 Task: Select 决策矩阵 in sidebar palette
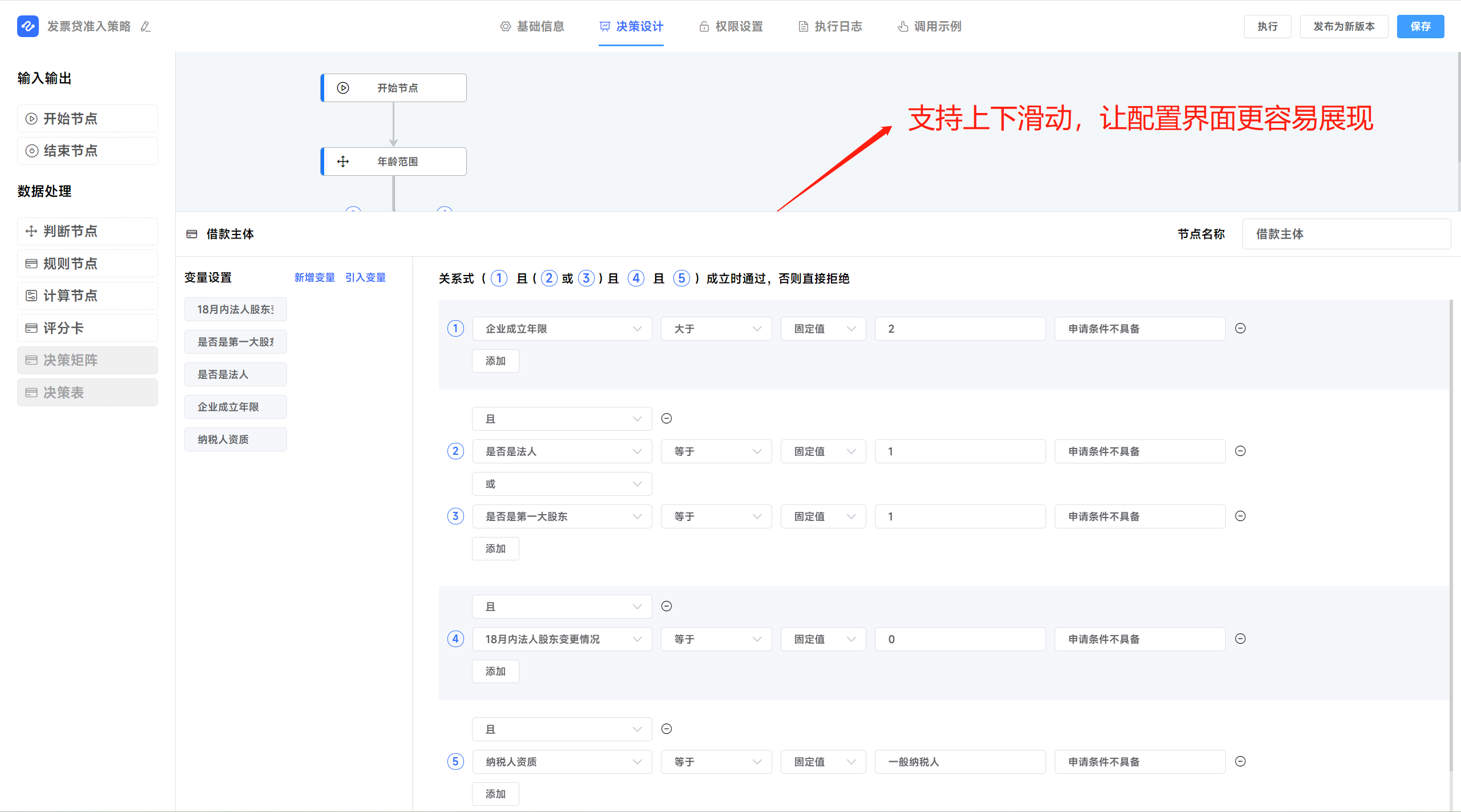[87, 360]
